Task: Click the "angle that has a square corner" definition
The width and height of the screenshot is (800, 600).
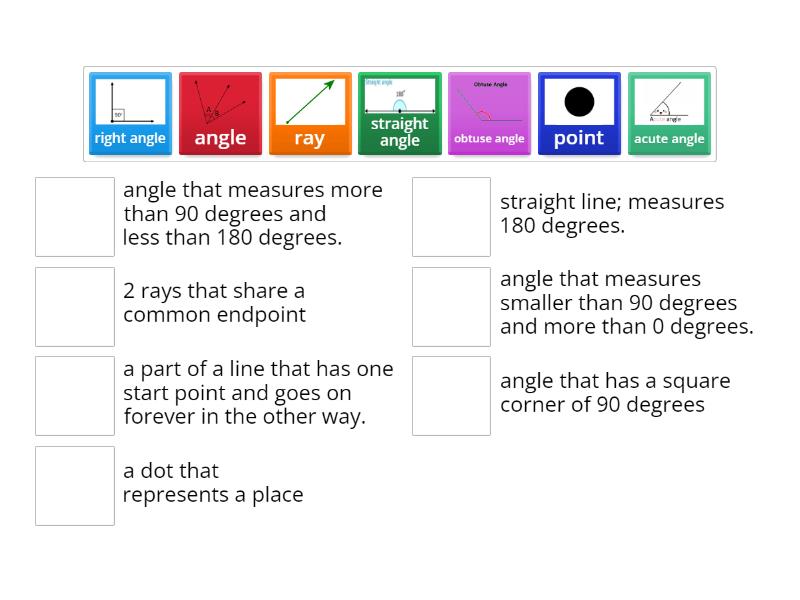Action: (615, 393)
